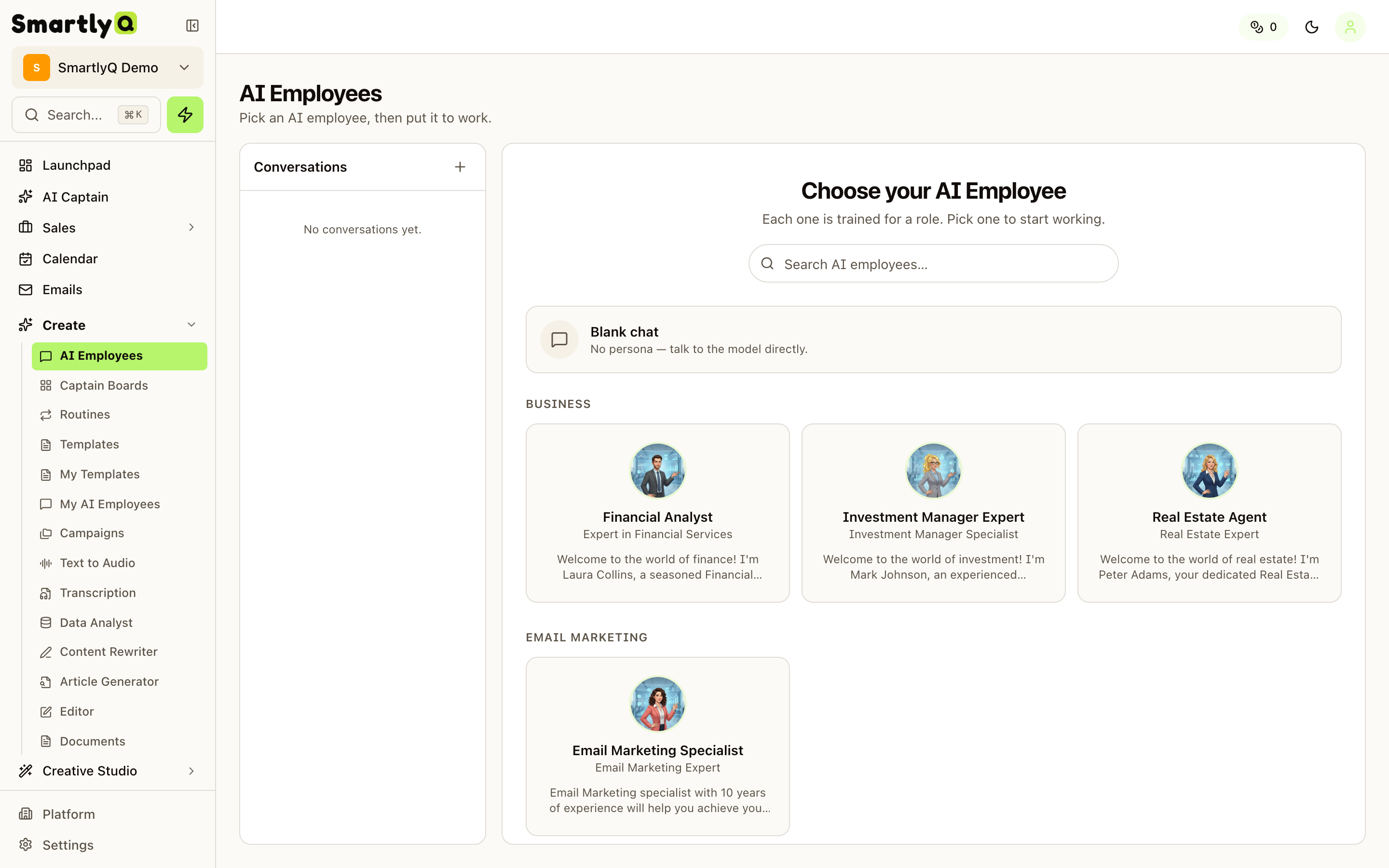The width and height of the screenshot is (1389, 868).
Task: Open the SmartlyQ Demo workspace dropdown
Action: [108, 68]
